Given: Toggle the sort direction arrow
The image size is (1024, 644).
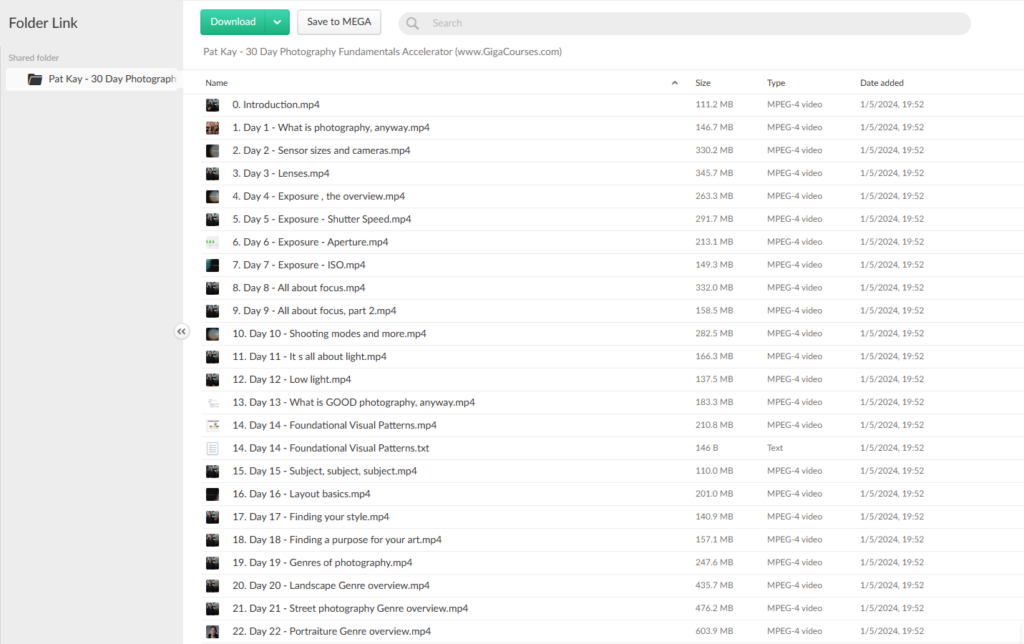Looking at the screenshot, I should tap(674, 83).
